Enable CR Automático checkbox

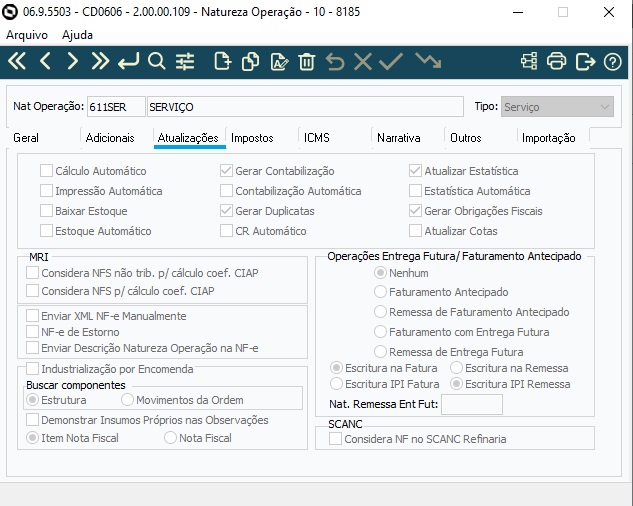[226, 231]
